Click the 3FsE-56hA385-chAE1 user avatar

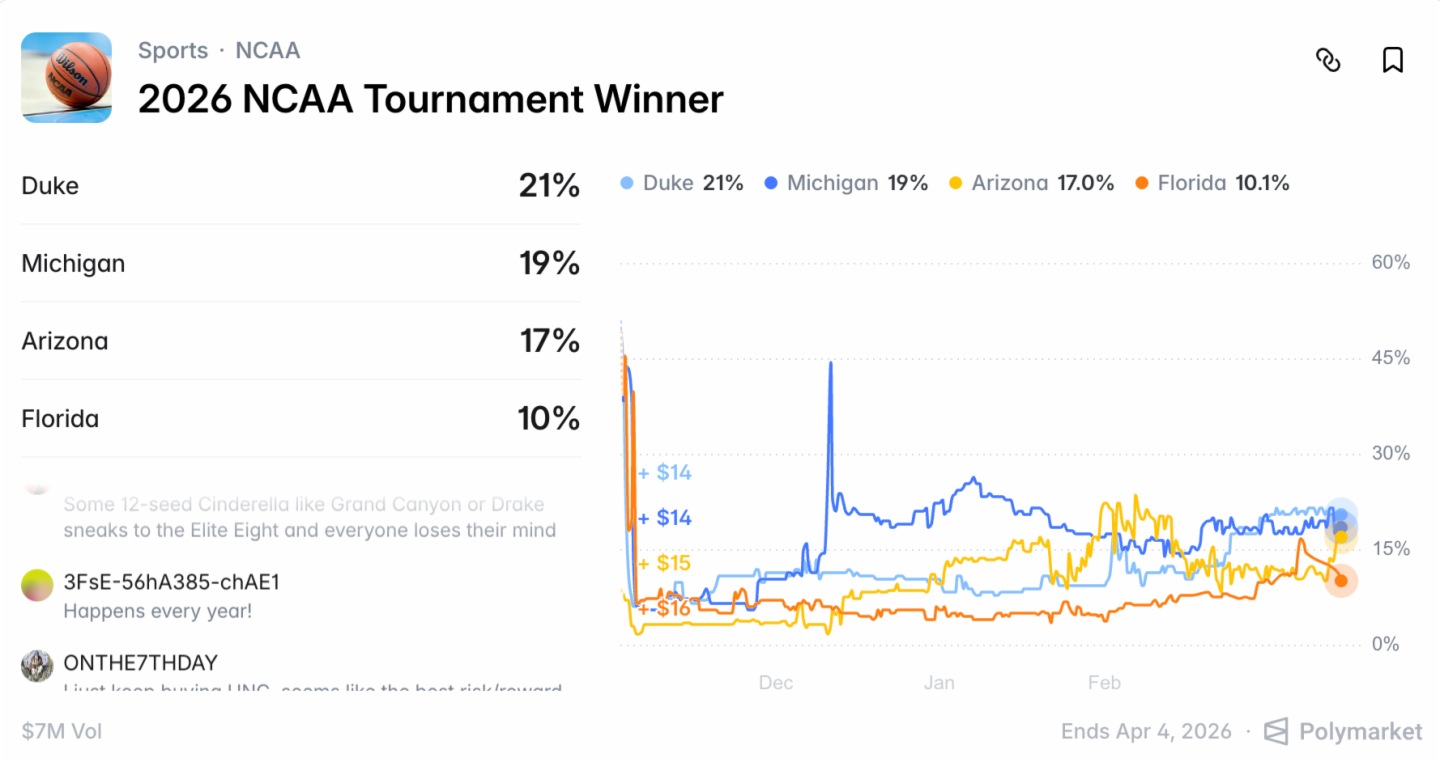pyautogui.click(x=37, y=585)
